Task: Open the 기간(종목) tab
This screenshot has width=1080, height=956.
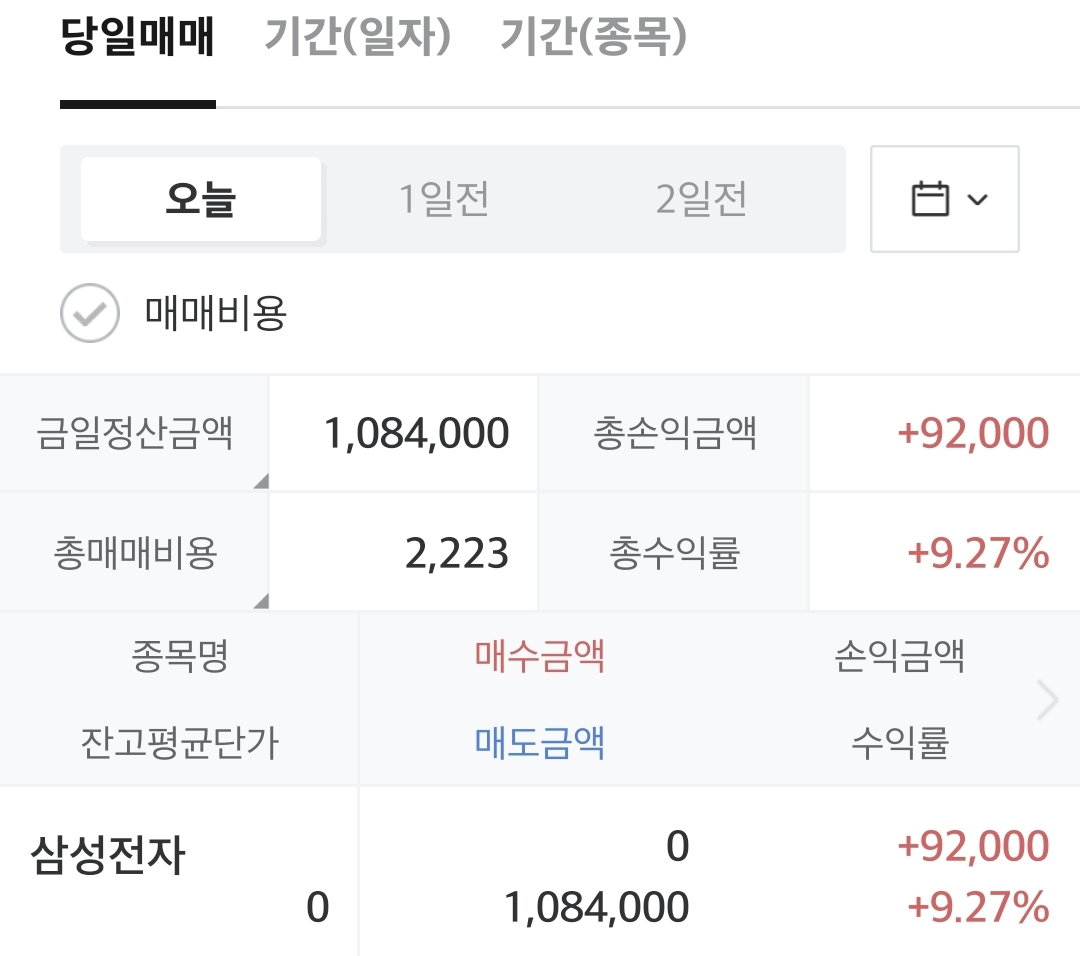Action: coord(593,37)
